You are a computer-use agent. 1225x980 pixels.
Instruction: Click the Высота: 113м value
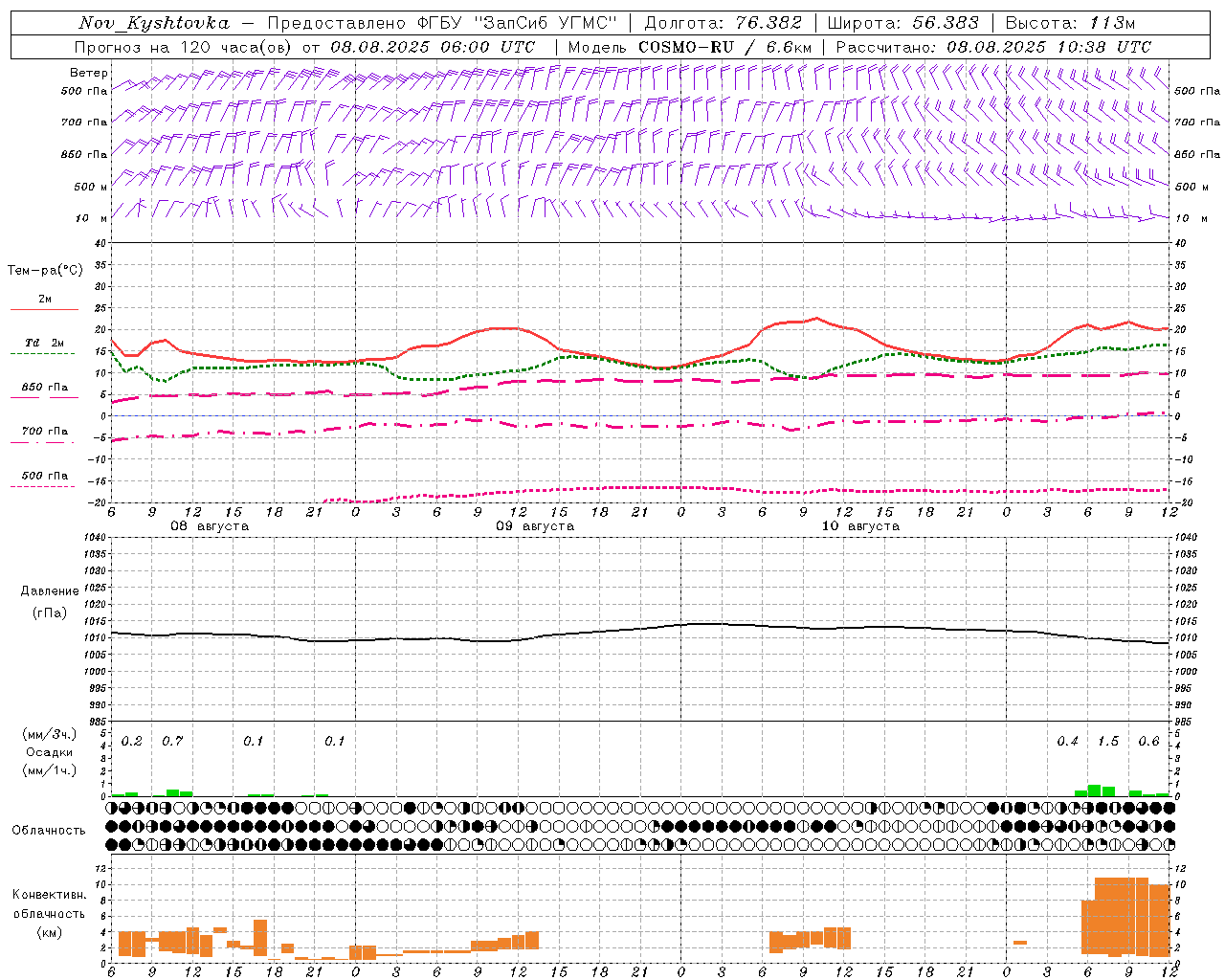(x=1070, y=23)
